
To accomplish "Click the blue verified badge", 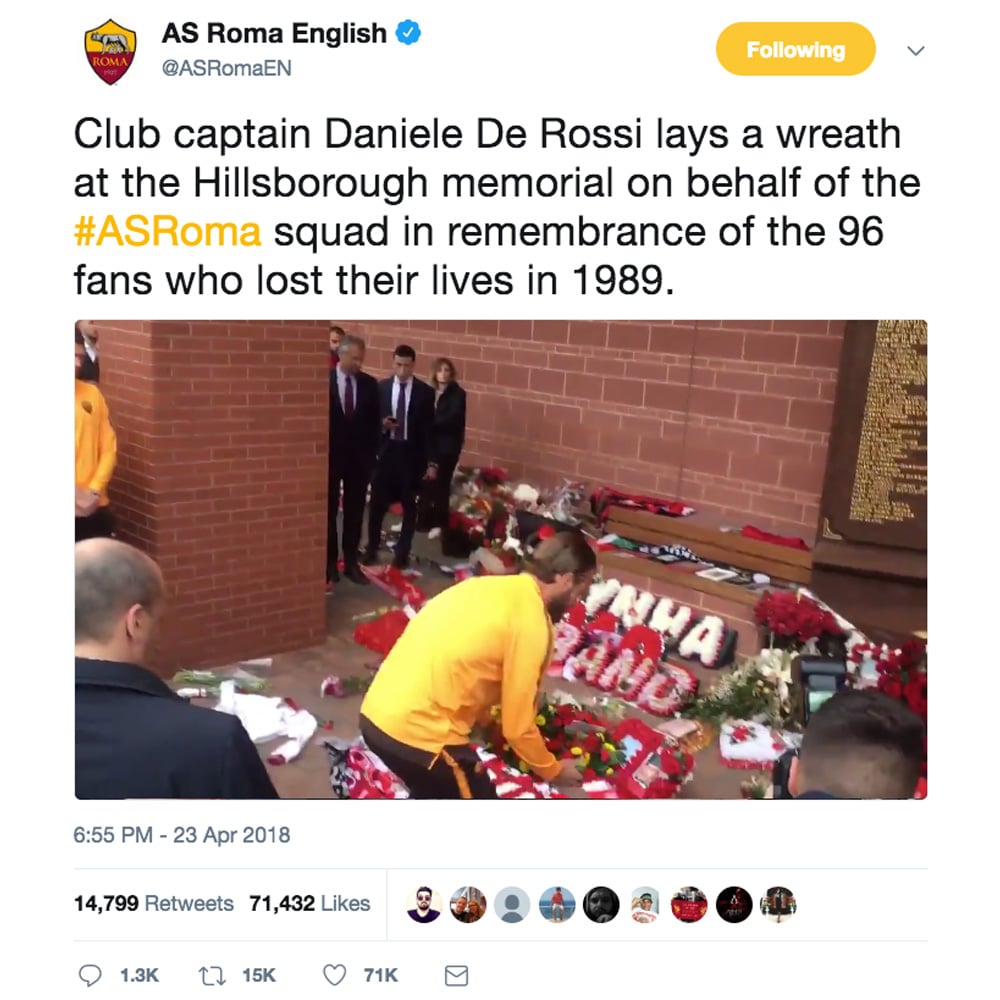I will pos(408,33).
